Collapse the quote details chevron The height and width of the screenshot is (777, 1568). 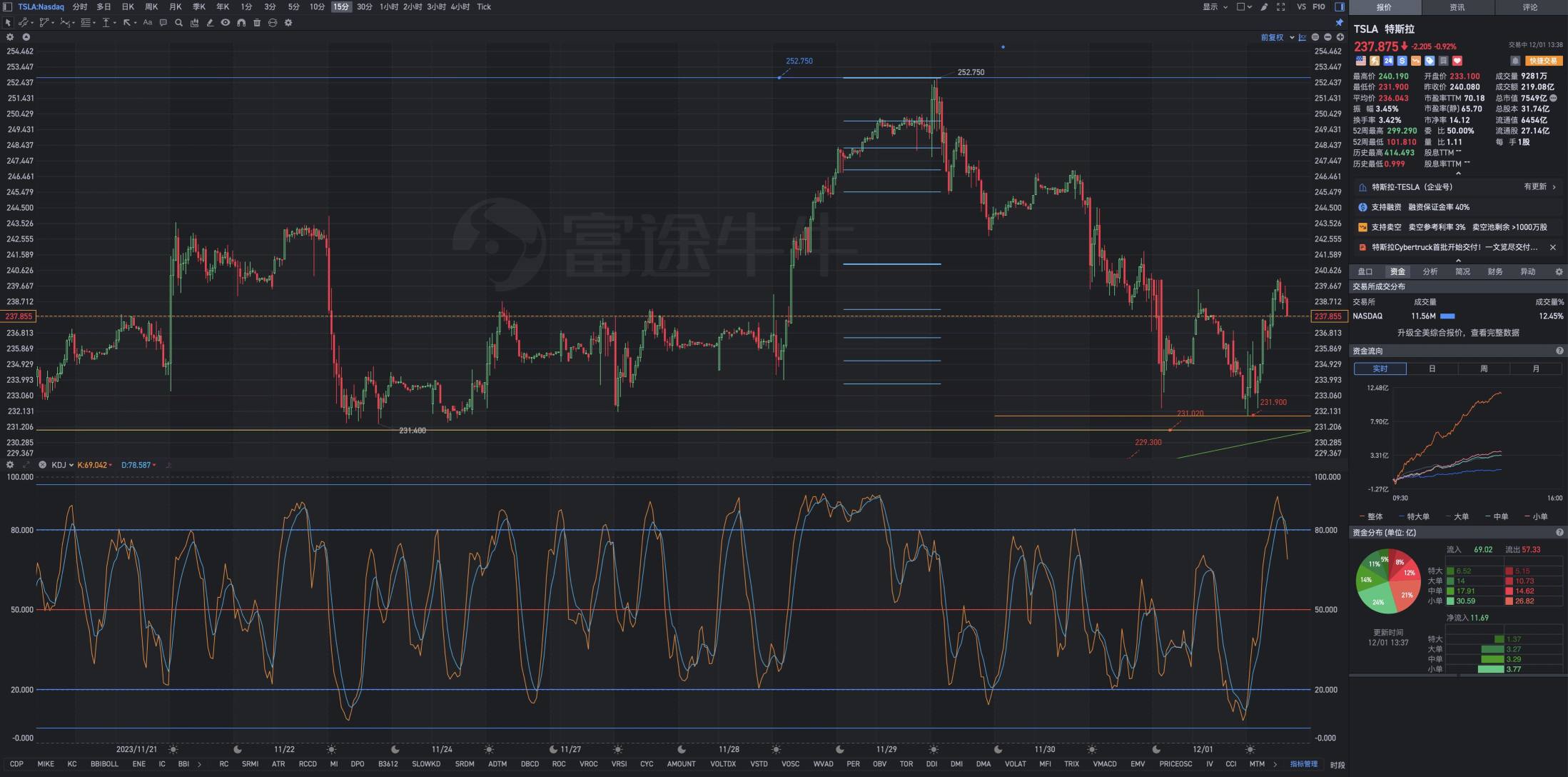[1458, 173]
